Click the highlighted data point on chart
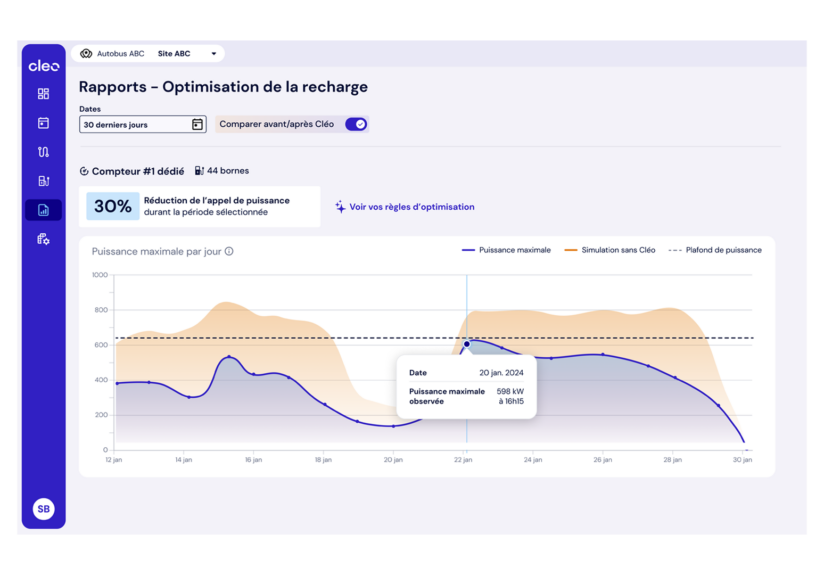The height and width of the screenshot is (575, 825). coord(466,344)
